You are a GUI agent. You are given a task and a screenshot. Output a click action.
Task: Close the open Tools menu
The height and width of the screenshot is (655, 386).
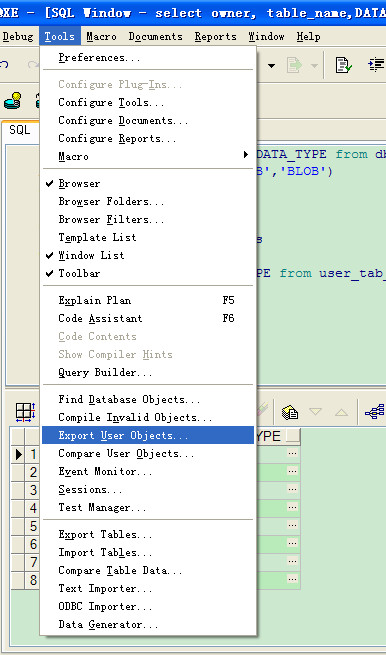tap(60, 37)
